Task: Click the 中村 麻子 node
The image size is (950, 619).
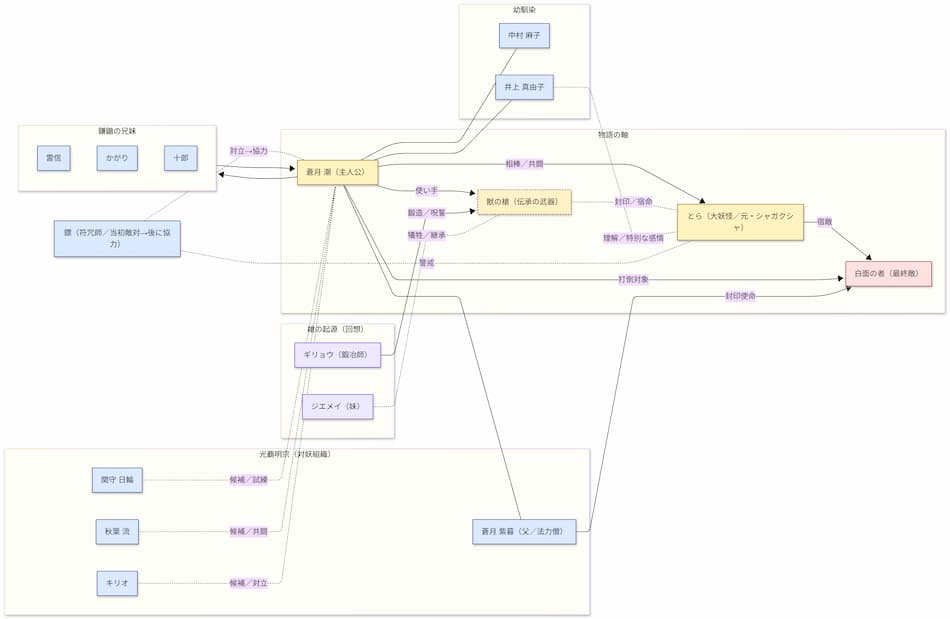Action: [524, 36]
